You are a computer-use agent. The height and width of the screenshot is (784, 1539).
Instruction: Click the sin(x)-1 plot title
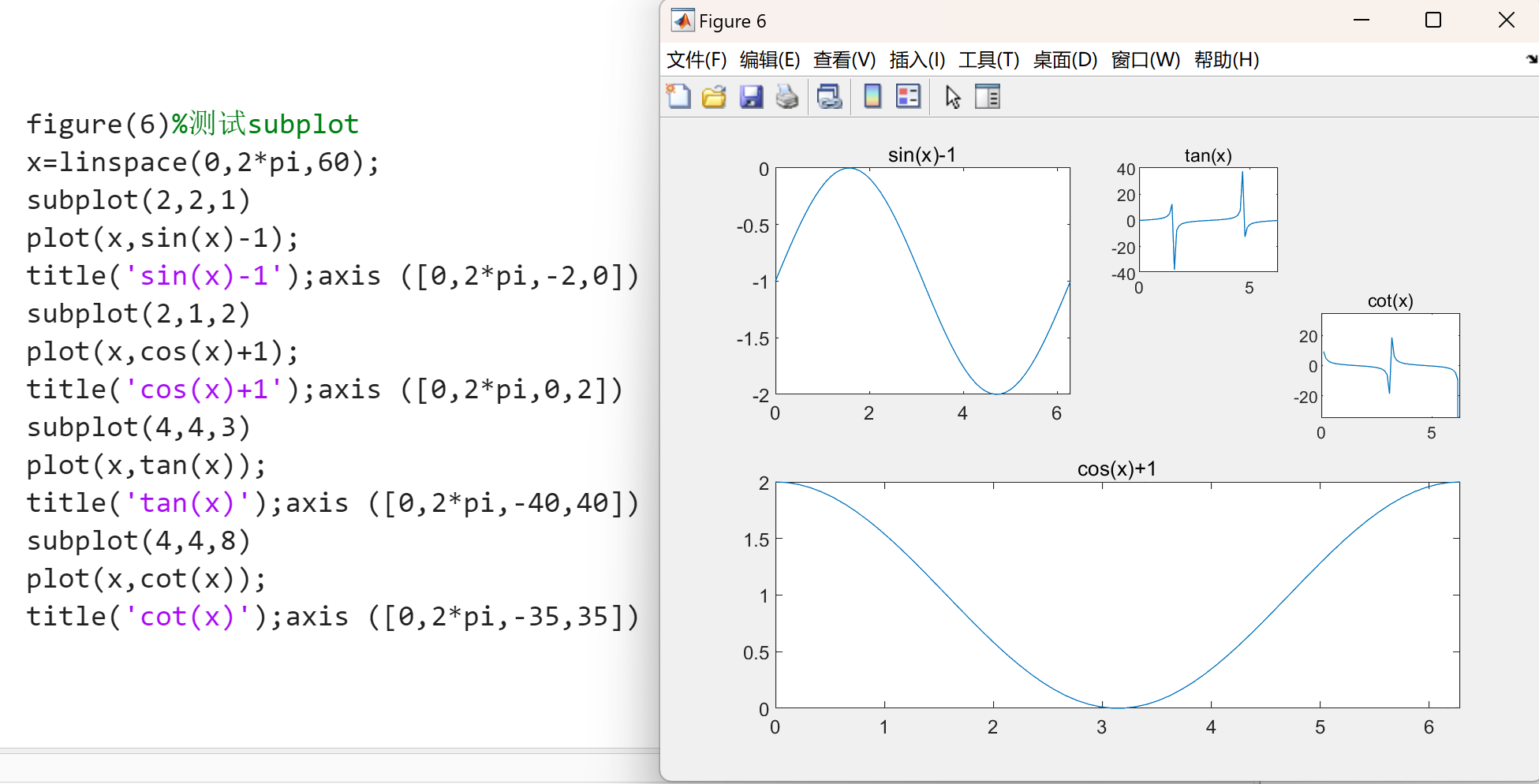click(x=922, y=155)
